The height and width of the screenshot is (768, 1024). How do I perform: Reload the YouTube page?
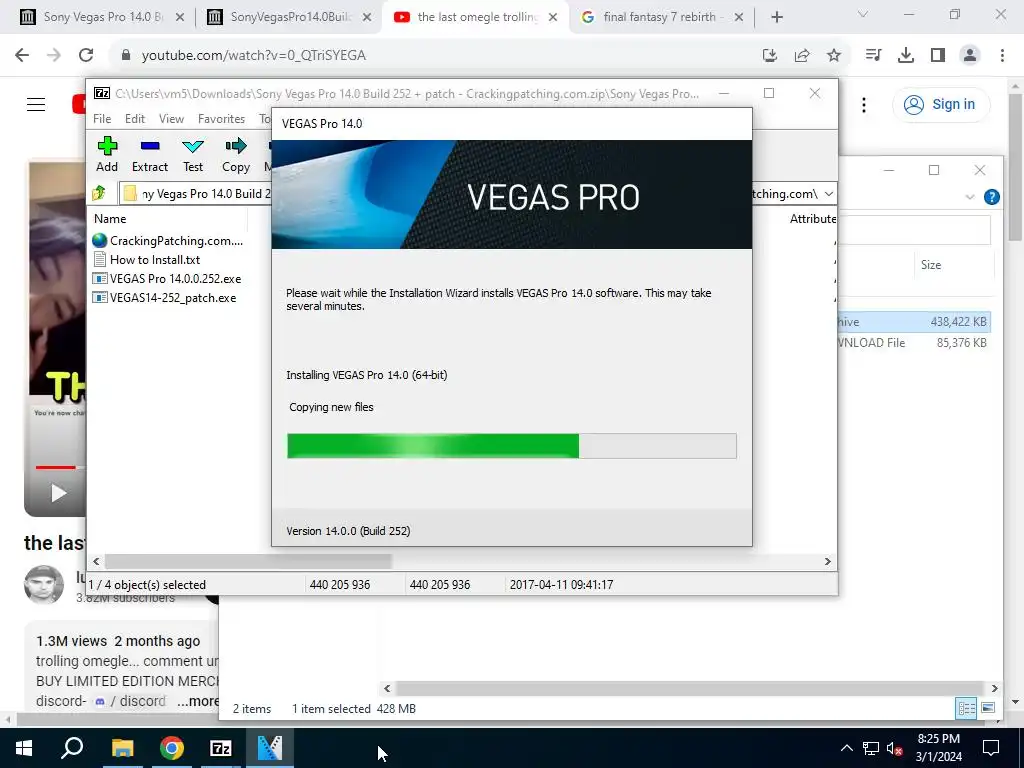pyautogui.click(x=86, y=56)
